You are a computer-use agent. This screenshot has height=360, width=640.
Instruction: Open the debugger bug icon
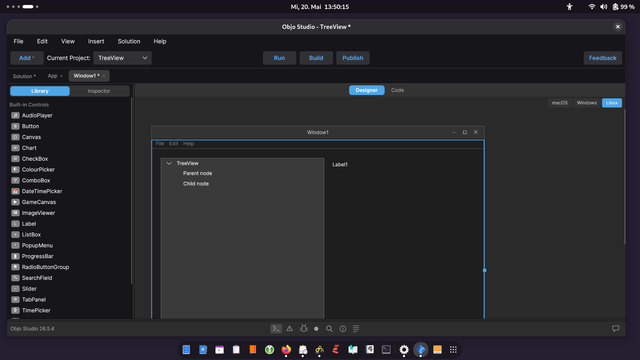click(303, 329)
